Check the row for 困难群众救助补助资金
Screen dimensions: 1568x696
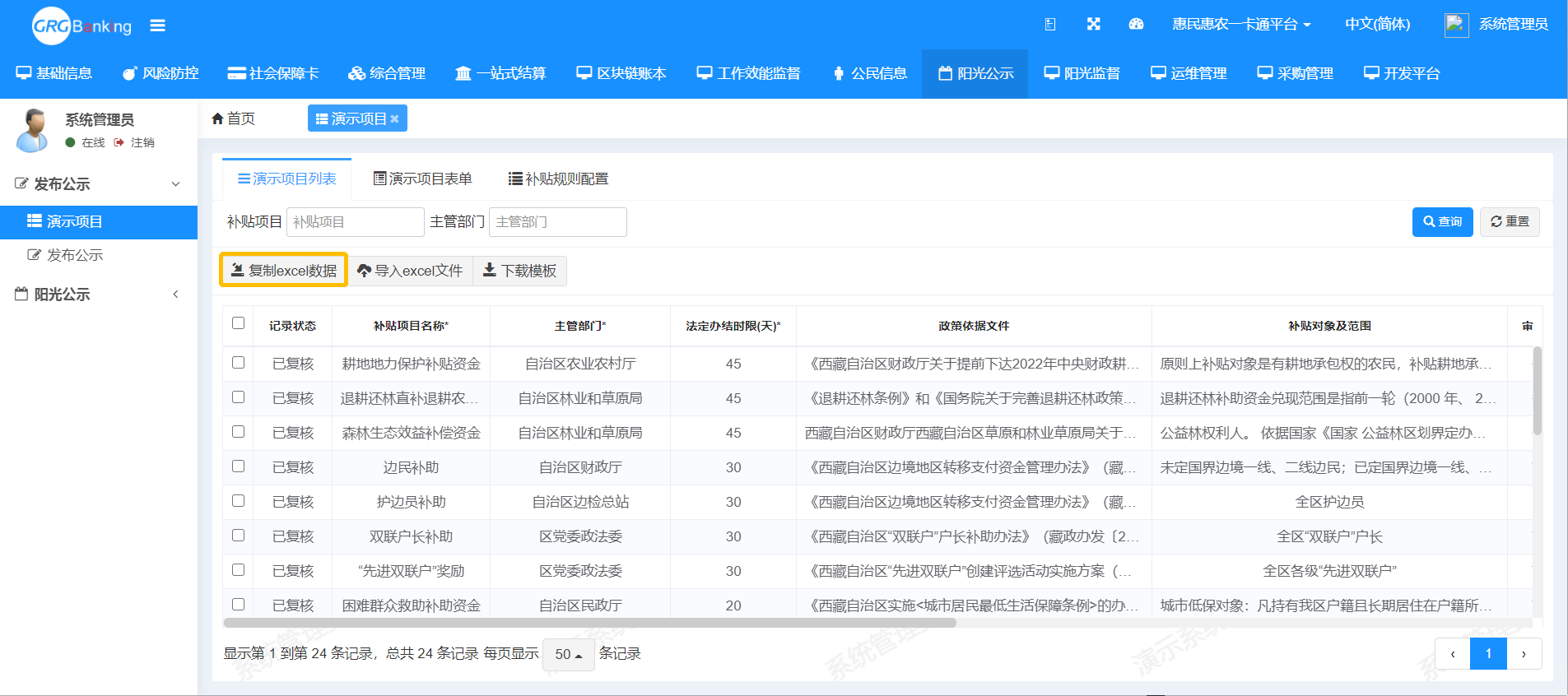(x=238, y=605)
